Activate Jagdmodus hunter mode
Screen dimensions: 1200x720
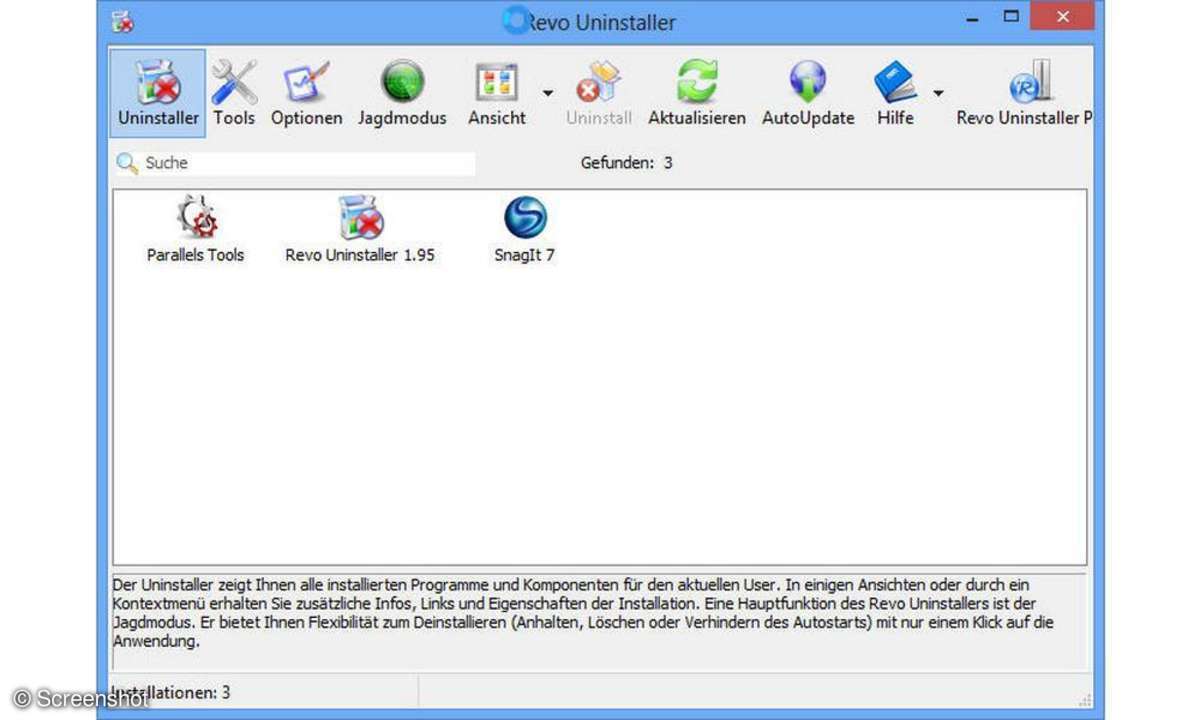[x=403, y=93]
